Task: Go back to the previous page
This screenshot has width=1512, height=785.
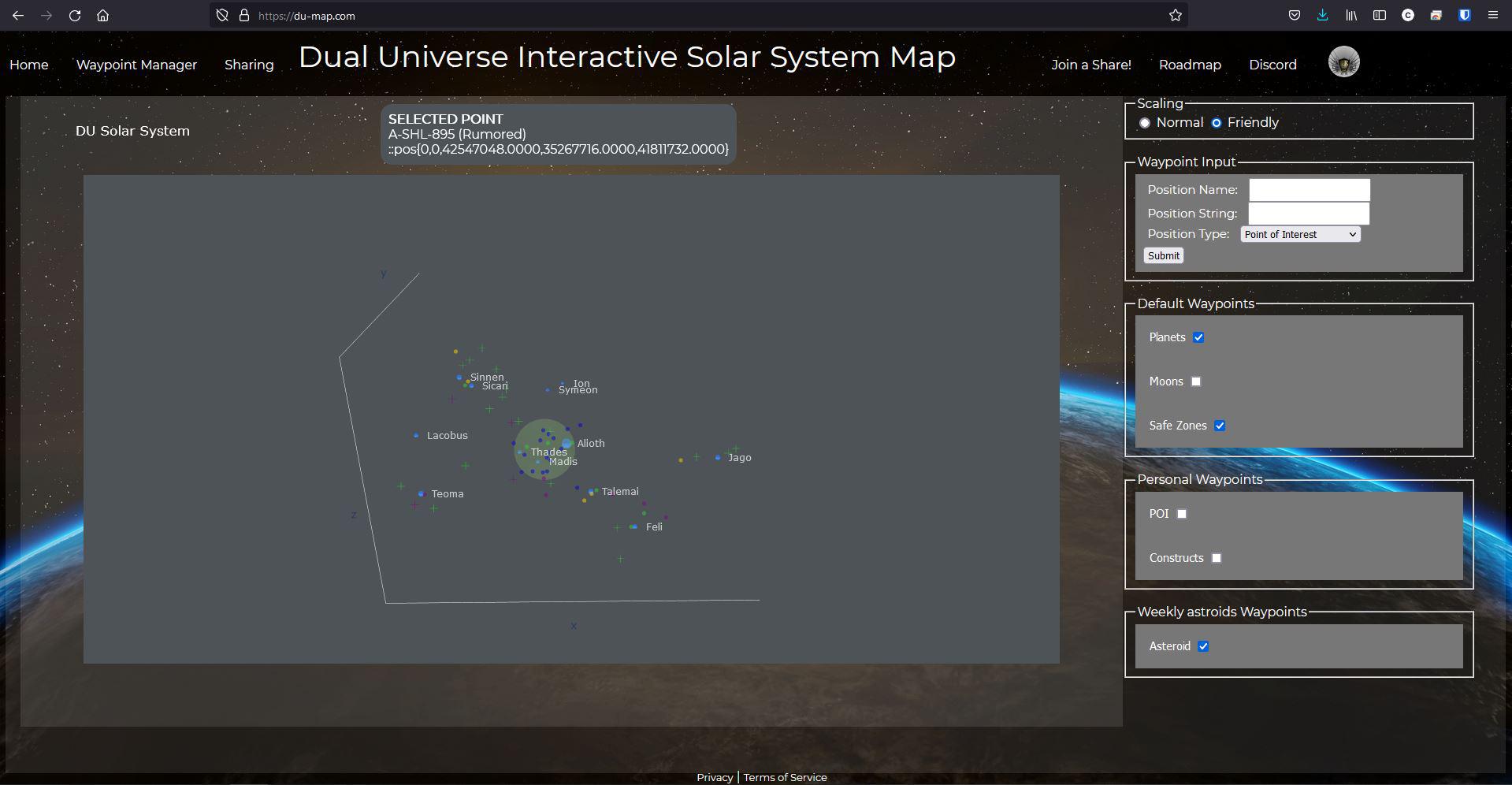Action: [18, 15]
